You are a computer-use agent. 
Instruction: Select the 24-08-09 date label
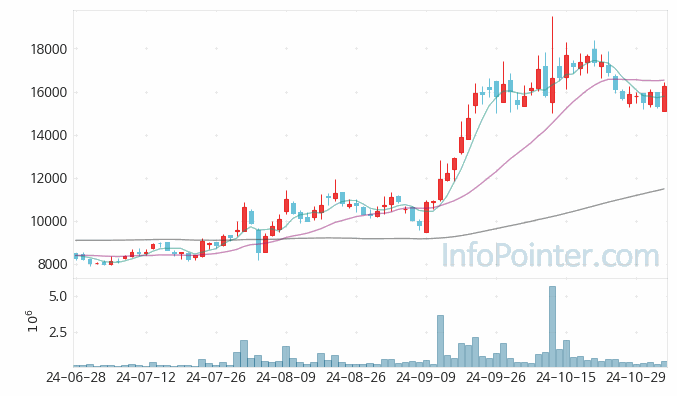pos(286,377)
